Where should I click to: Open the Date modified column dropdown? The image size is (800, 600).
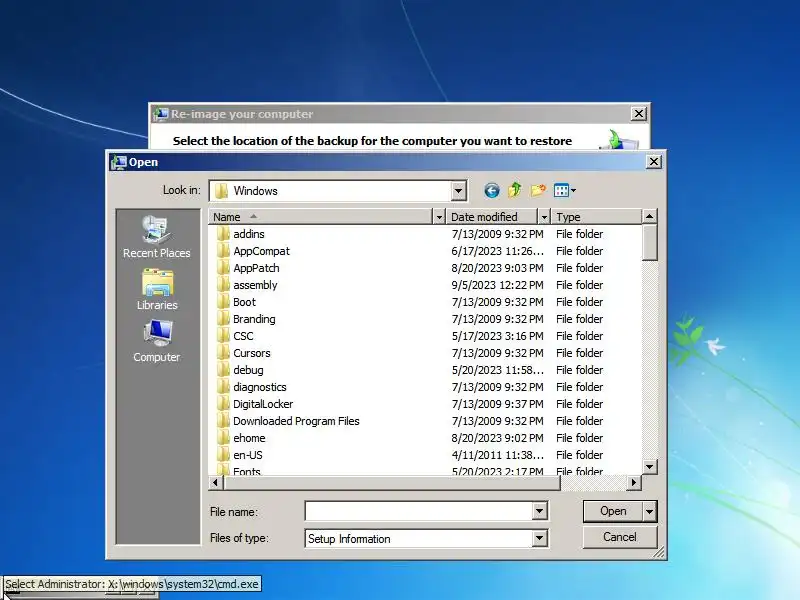coord(544,217)
